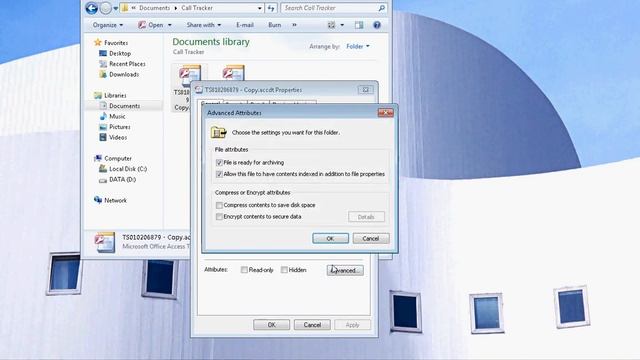Click the folder settings icon in Advanced Attributes
The width and height of the screenshot is (640, 360).
(218, 132)
